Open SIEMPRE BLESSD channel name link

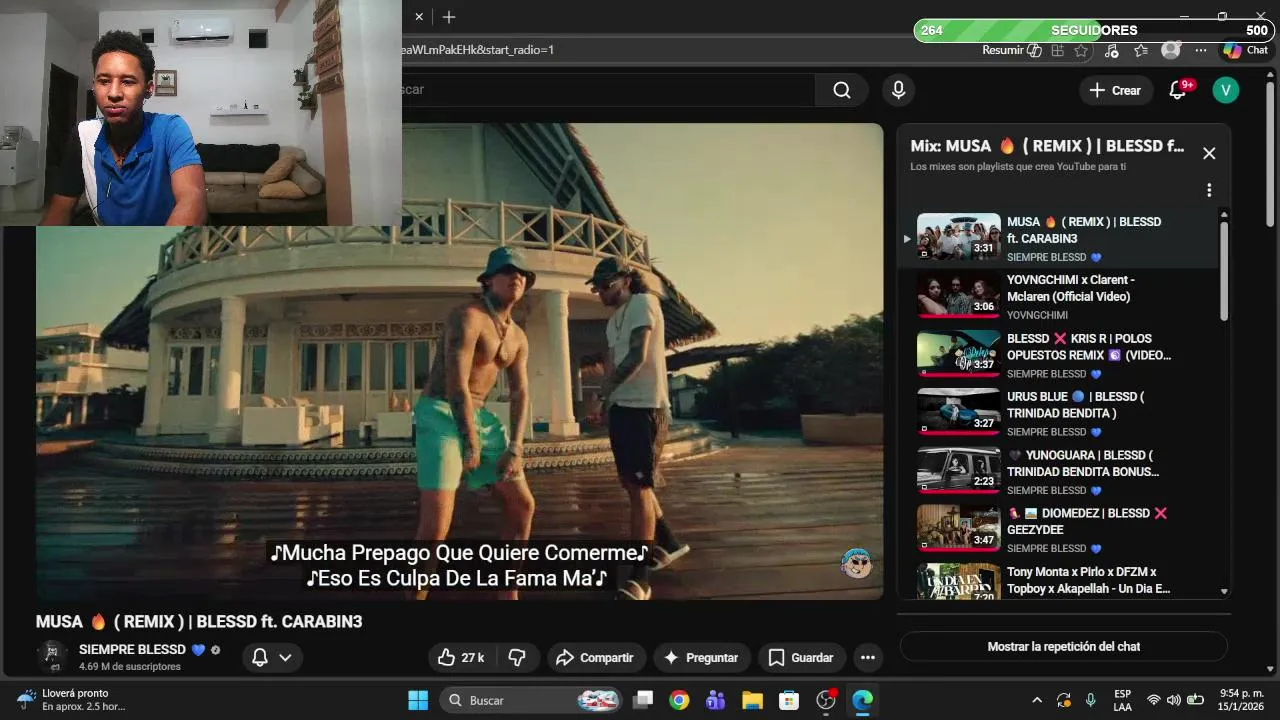[132, 649]
